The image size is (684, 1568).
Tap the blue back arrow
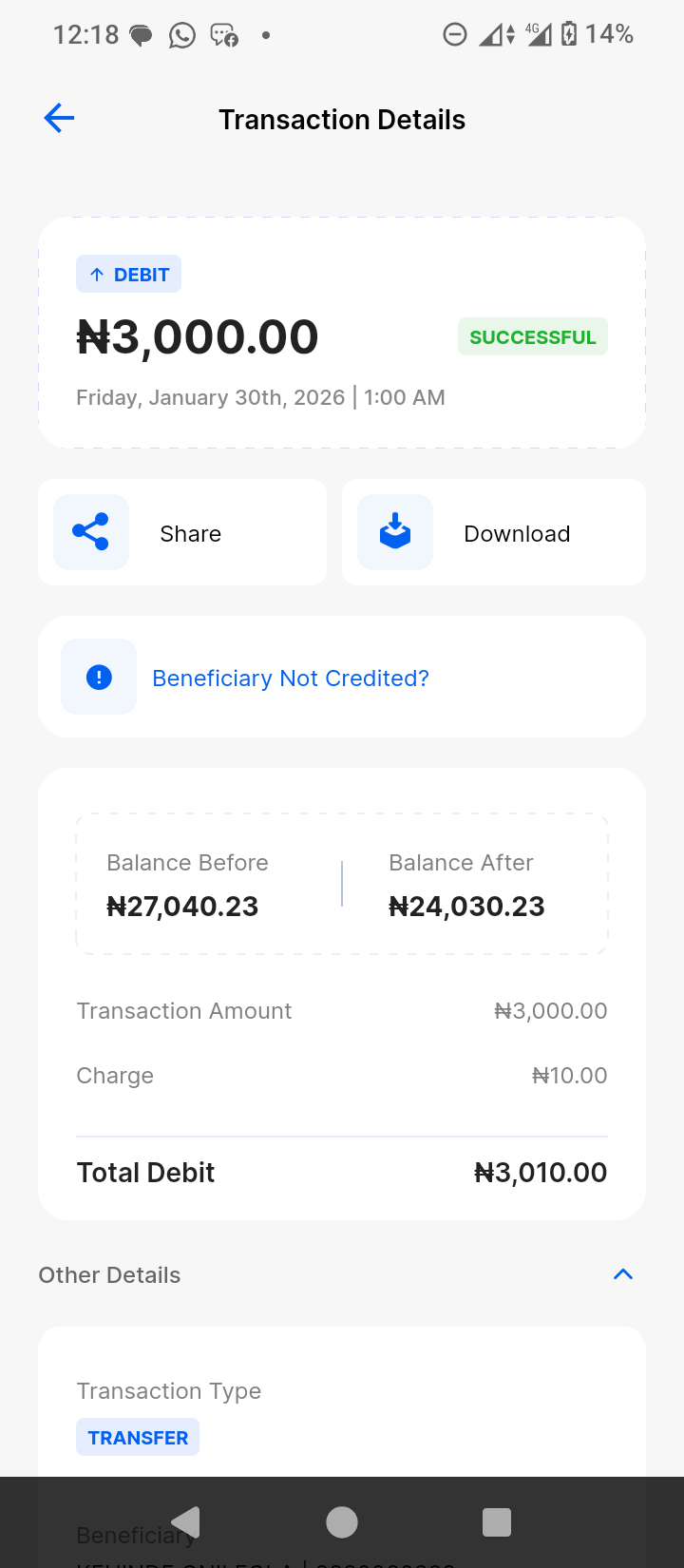(x=59, y=119)
